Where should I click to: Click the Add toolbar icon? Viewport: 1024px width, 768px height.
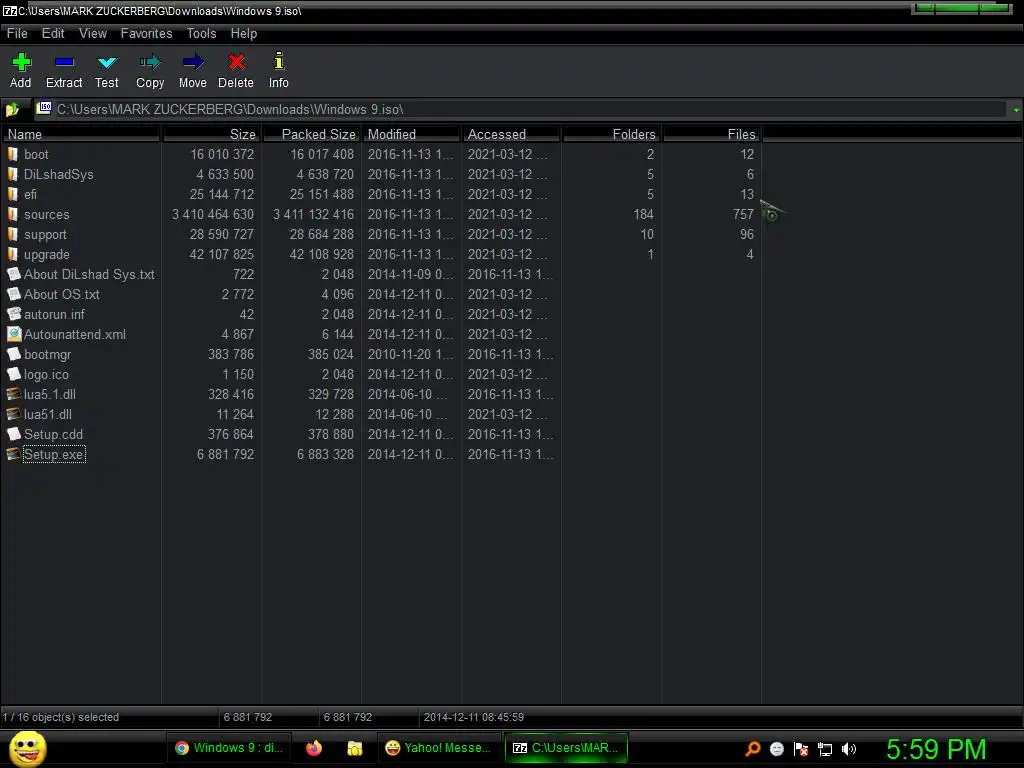[x=21, y=62]
